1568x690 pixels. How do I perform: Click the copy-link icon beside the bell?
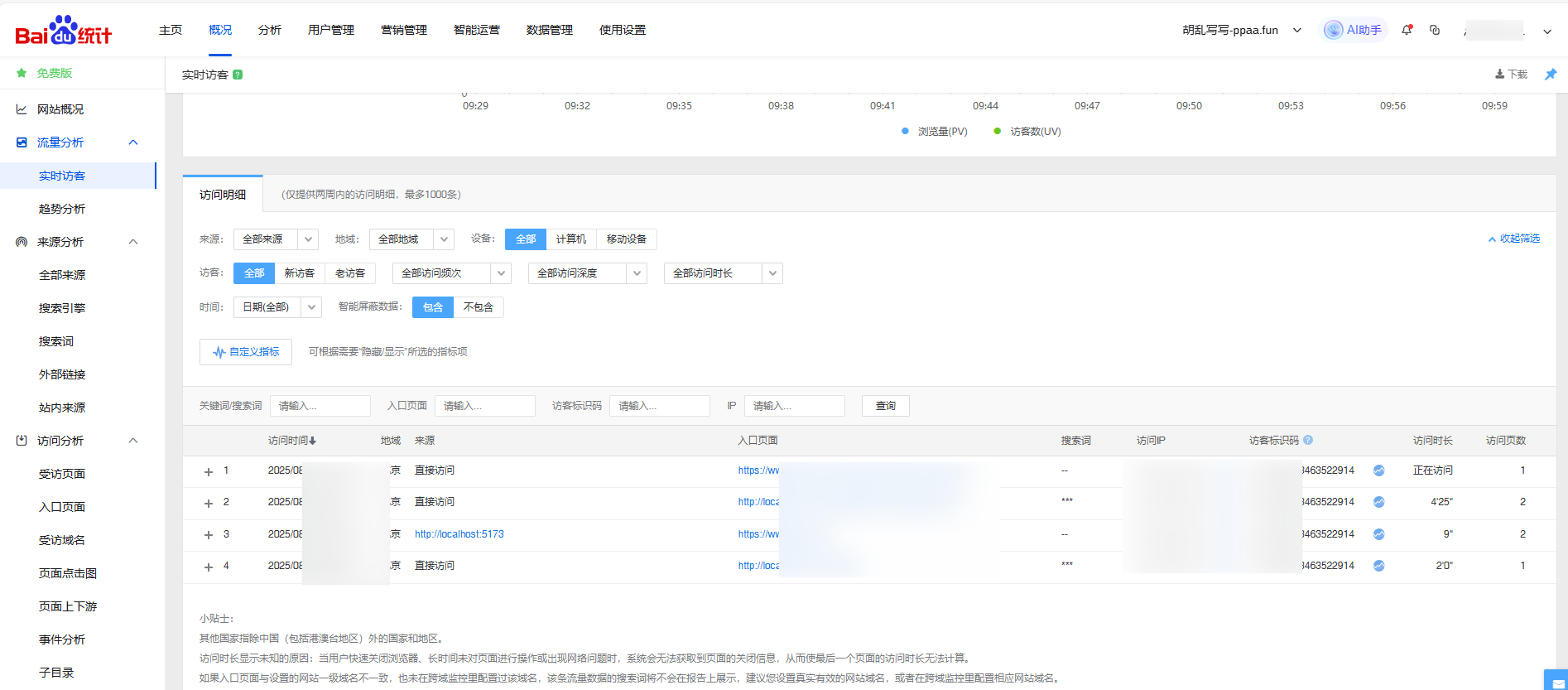point(1435,30)
